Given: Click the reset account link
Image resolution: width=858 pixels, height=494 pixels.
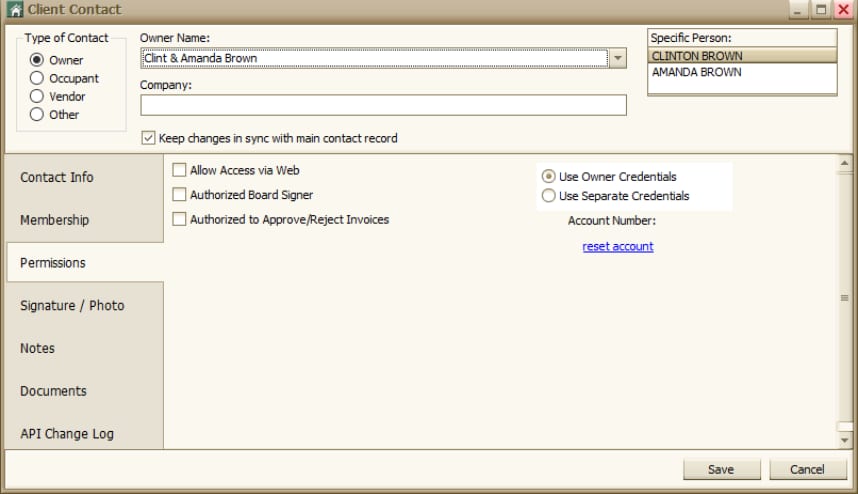Looking at the screenshot, I should coord(618,247).
